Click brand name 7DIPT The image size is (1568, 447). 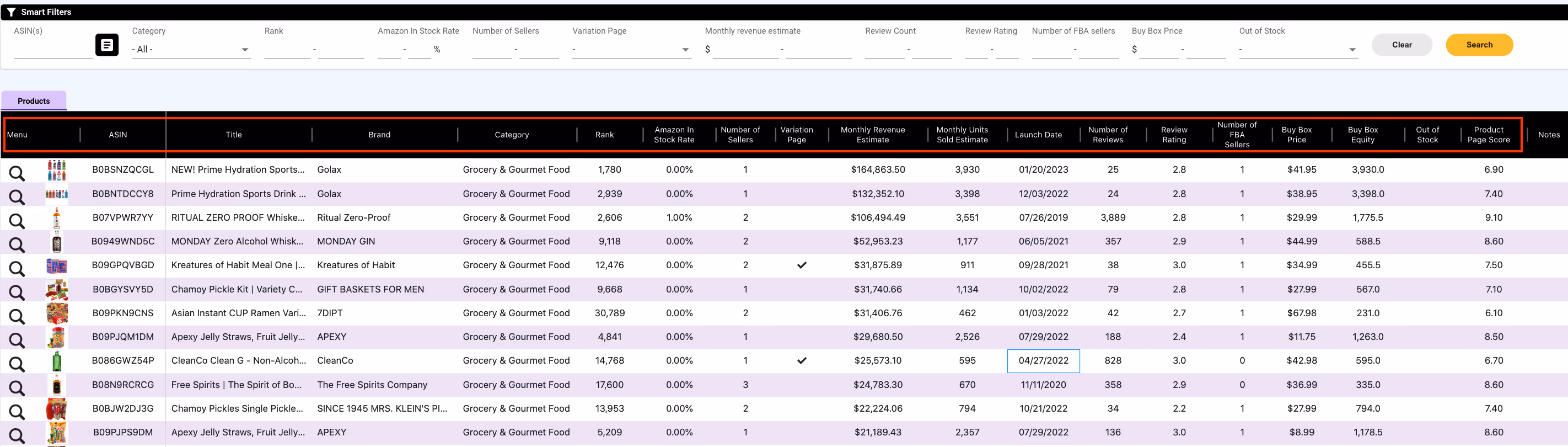coord(330,313)
